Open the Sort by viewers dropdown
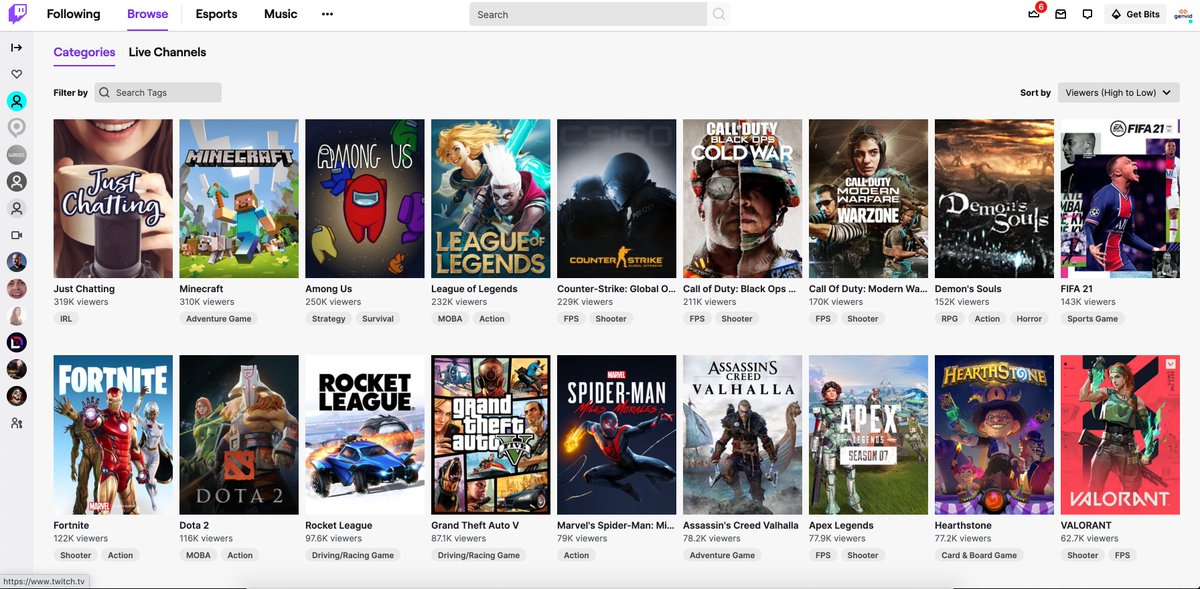The image size is (1200, 589). click(1118, 92)
